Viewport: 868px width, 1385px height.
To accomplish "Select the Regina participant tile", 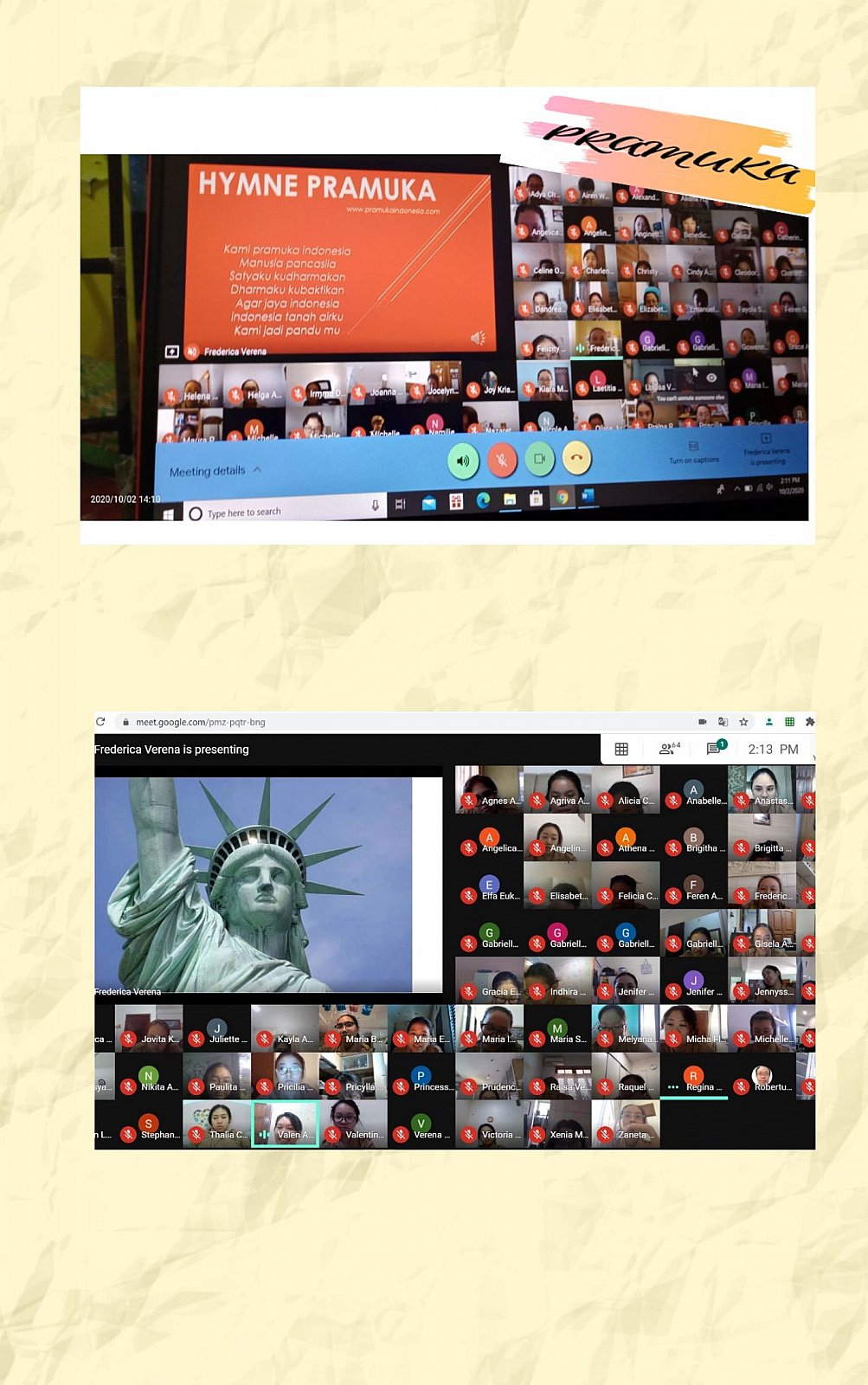I will click(693, 1076).
